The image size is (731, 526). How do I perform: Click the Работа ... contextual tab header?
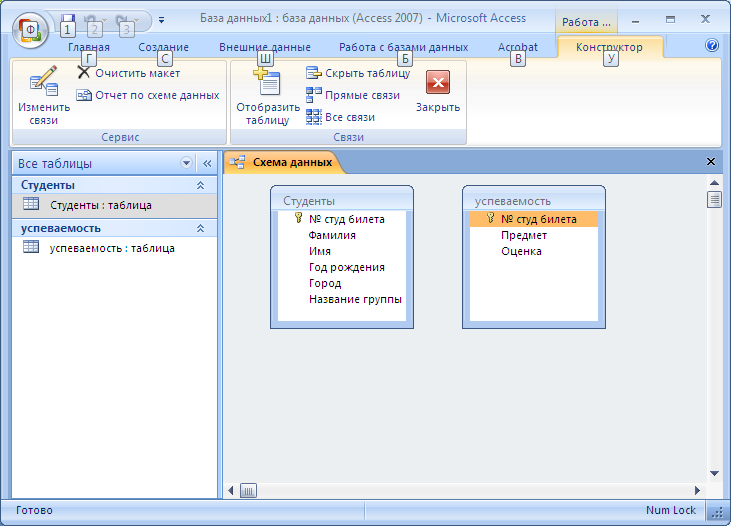tap(586, 22)
